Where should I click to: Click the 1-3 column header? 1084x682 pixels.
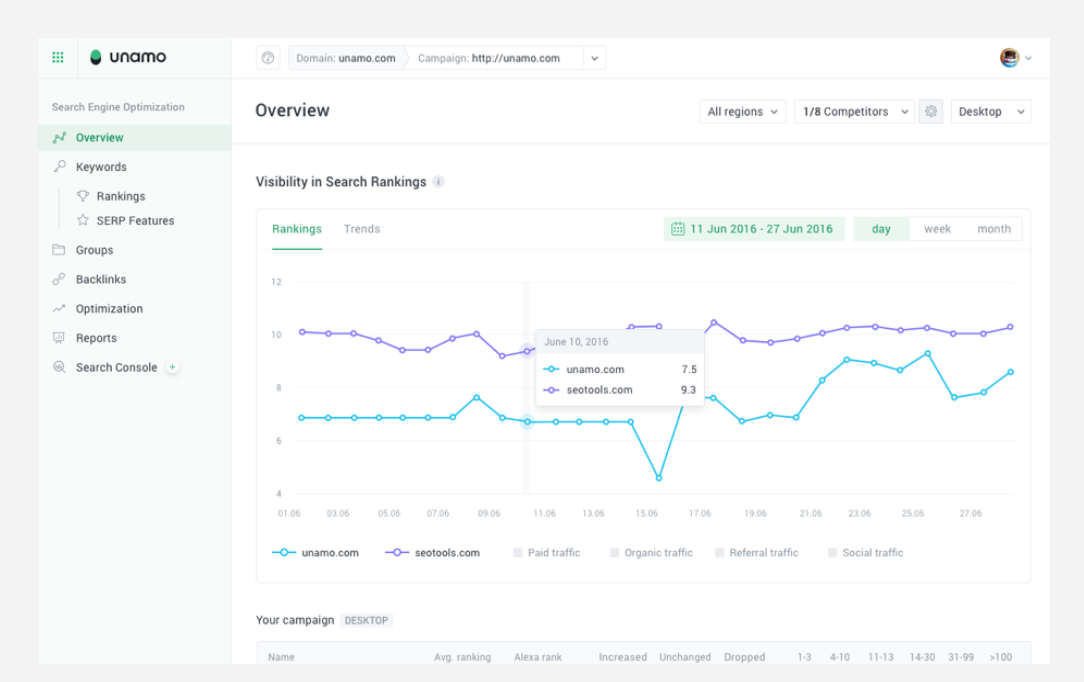804,657
